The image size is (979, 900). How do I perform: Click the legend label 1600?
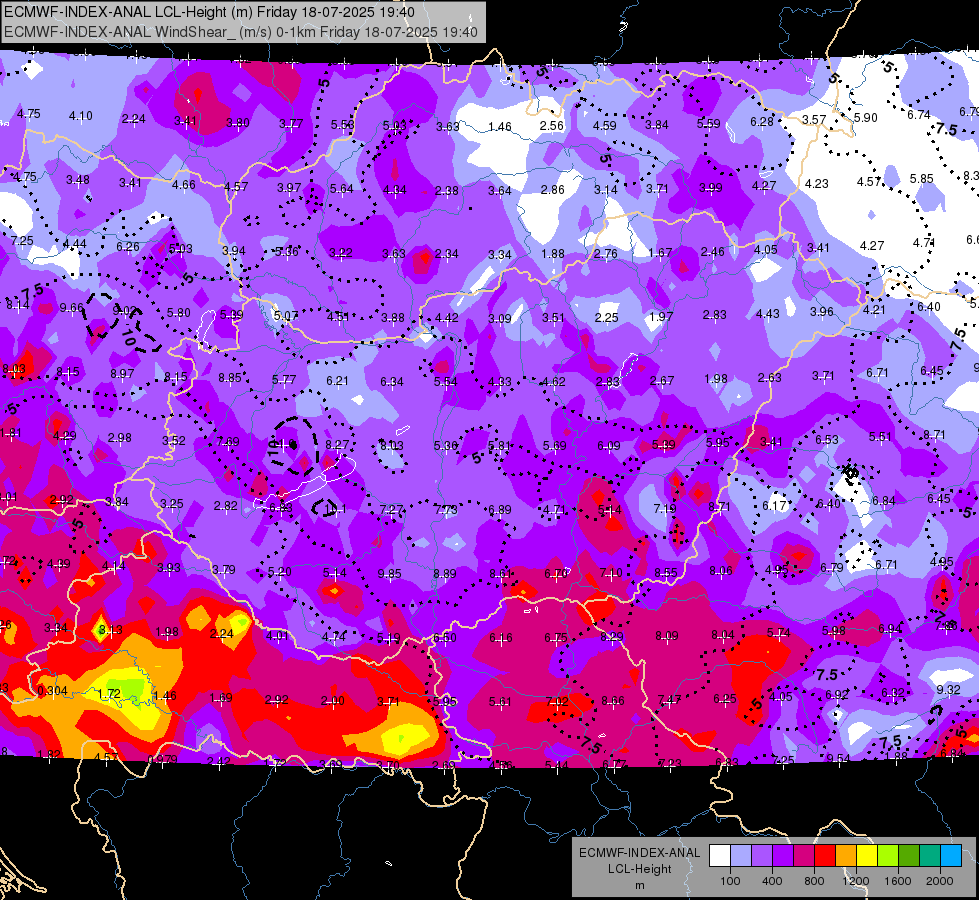point(898,881)
